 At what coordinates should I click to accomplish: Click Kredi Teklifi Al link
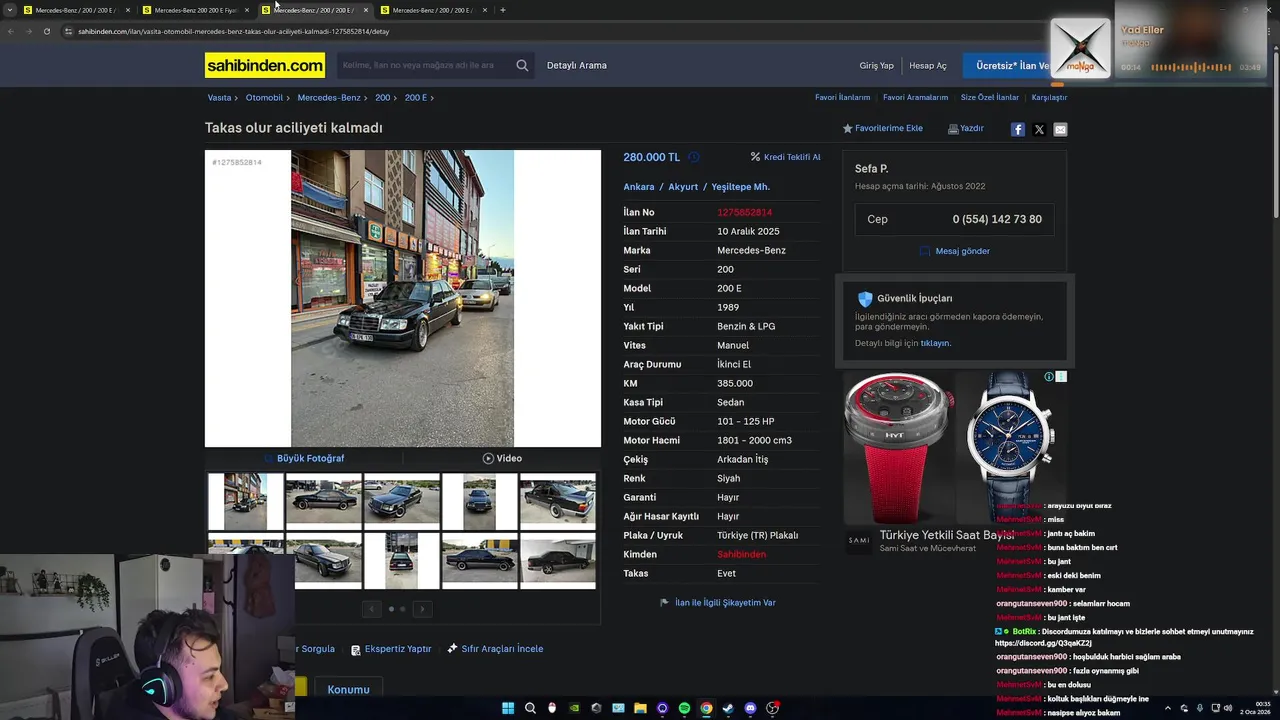[x=786, y=157]
